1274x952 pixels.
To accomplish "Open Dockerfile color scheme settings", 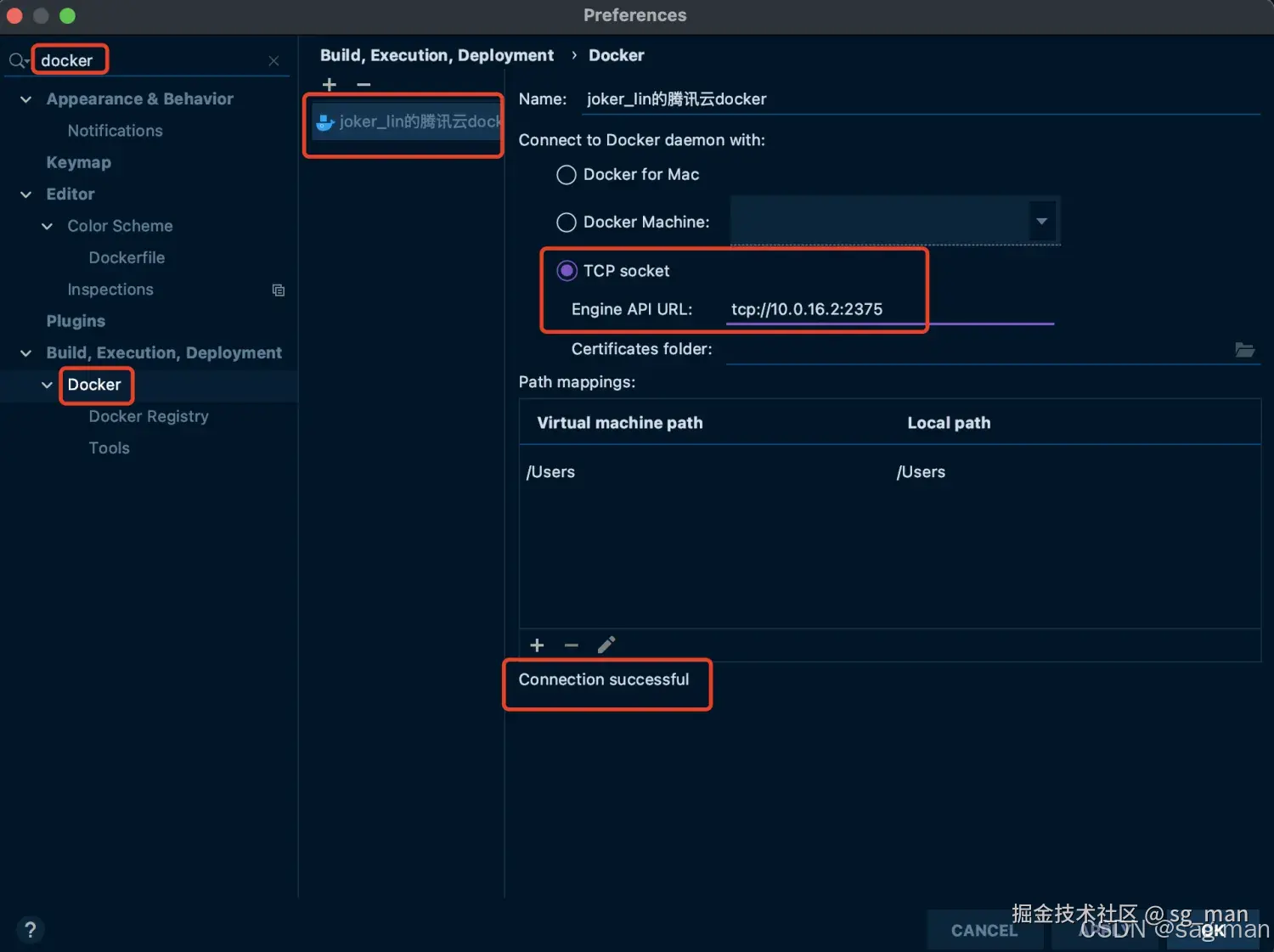I will (x=127, y=257).
